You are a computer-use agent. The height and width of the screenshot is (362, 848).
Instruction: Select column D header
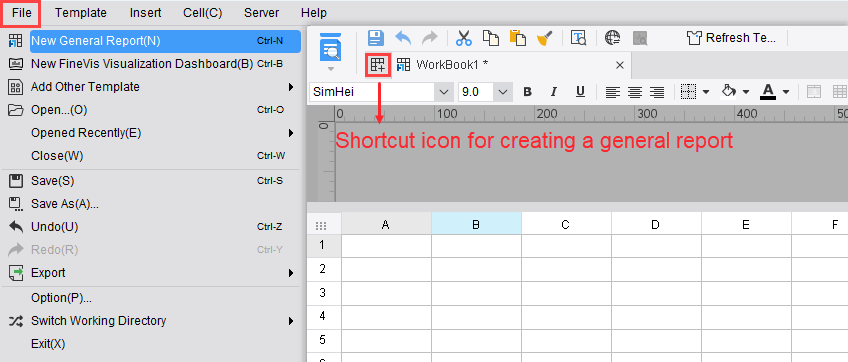pos(656,224)
